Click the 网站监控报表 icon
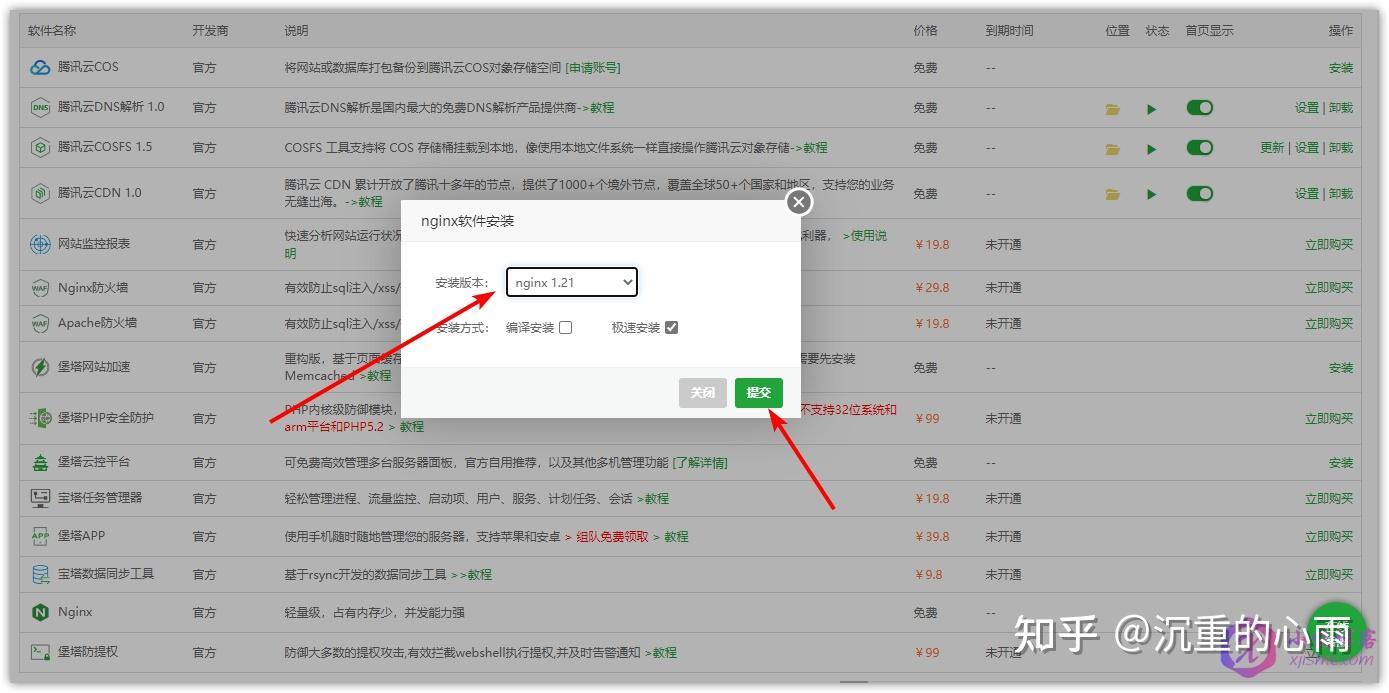Viewport: 1389px width, 693px height. point(40,244)
